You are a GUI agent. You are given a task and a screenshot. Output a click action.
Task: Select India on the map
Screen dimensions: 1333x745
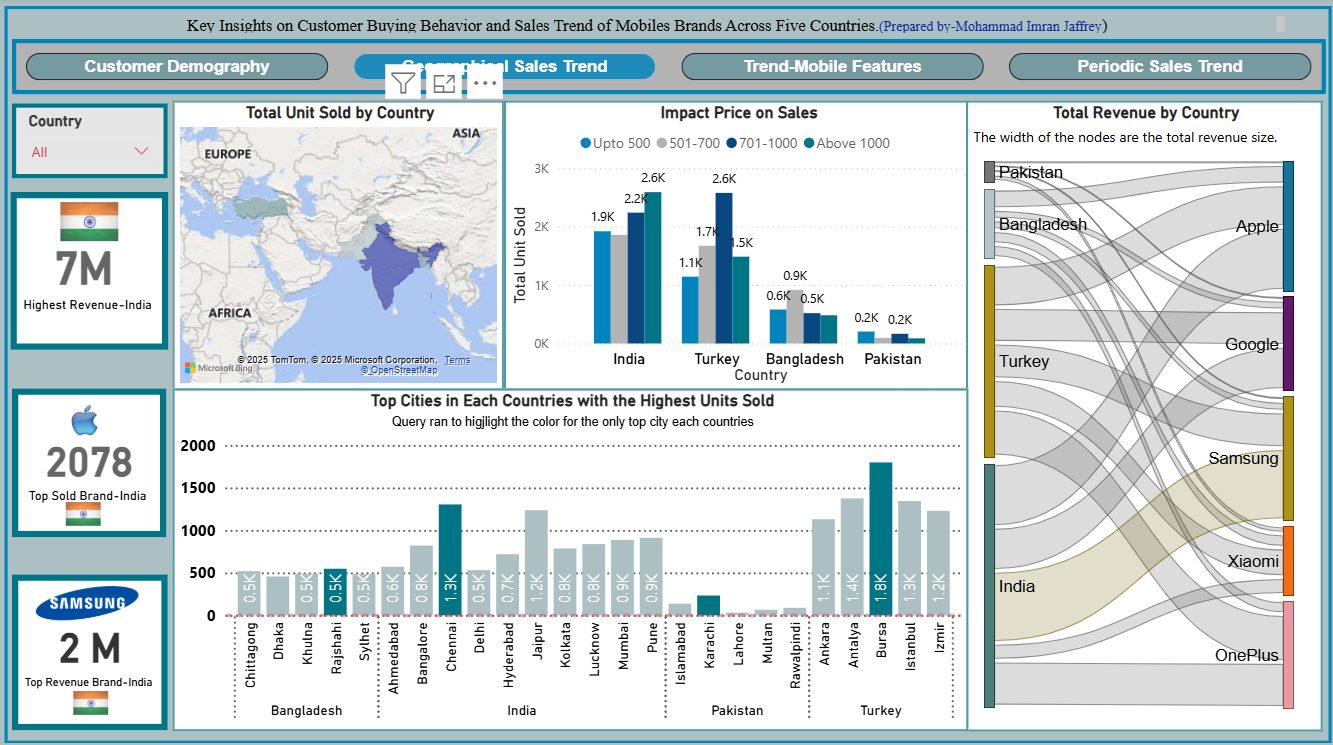(x=388, y=262)
